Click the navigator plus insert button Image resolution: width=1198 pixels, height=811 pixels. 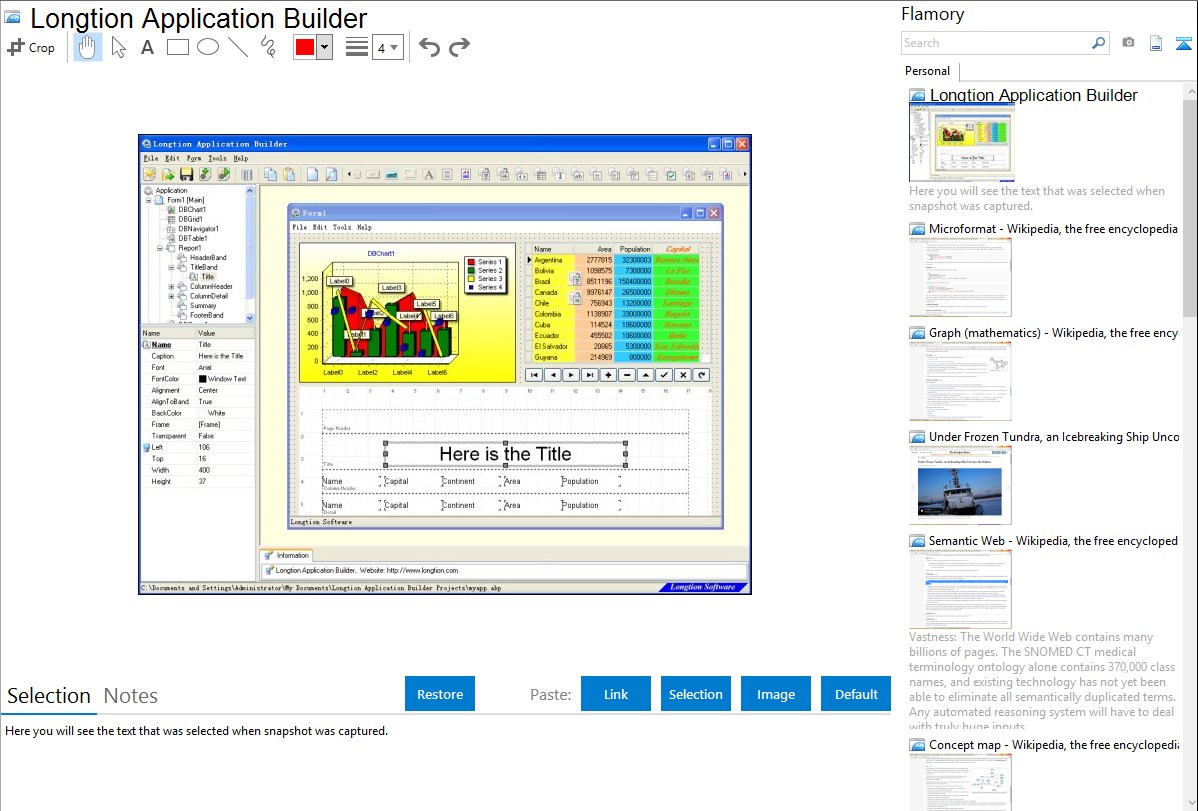tap(608, 375)
